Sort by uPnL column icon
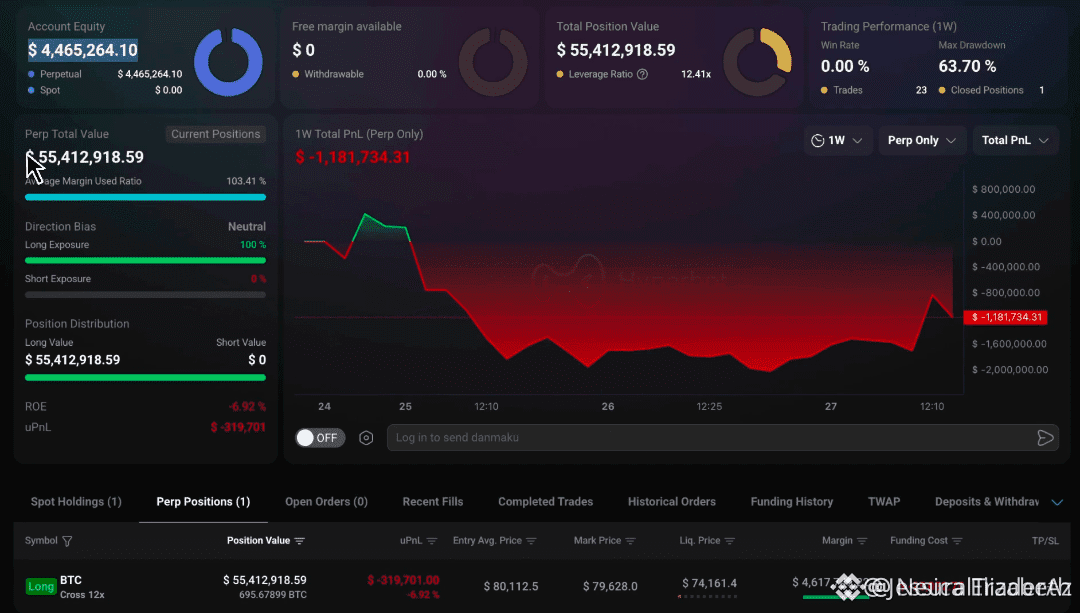1080x613 pixels. (x=432, y=541)
